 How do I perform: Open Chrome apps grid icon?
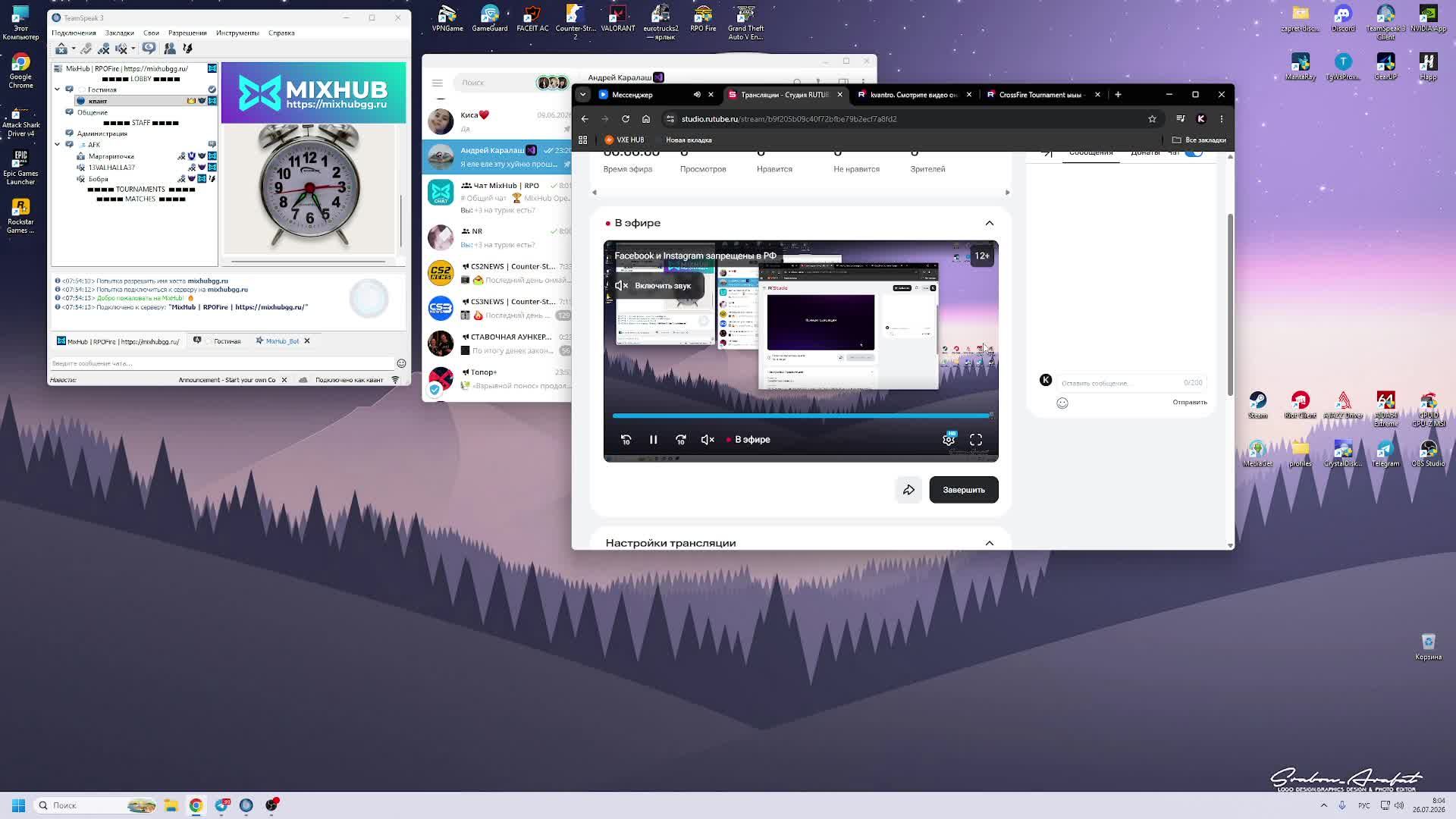(x=582, y=140)
